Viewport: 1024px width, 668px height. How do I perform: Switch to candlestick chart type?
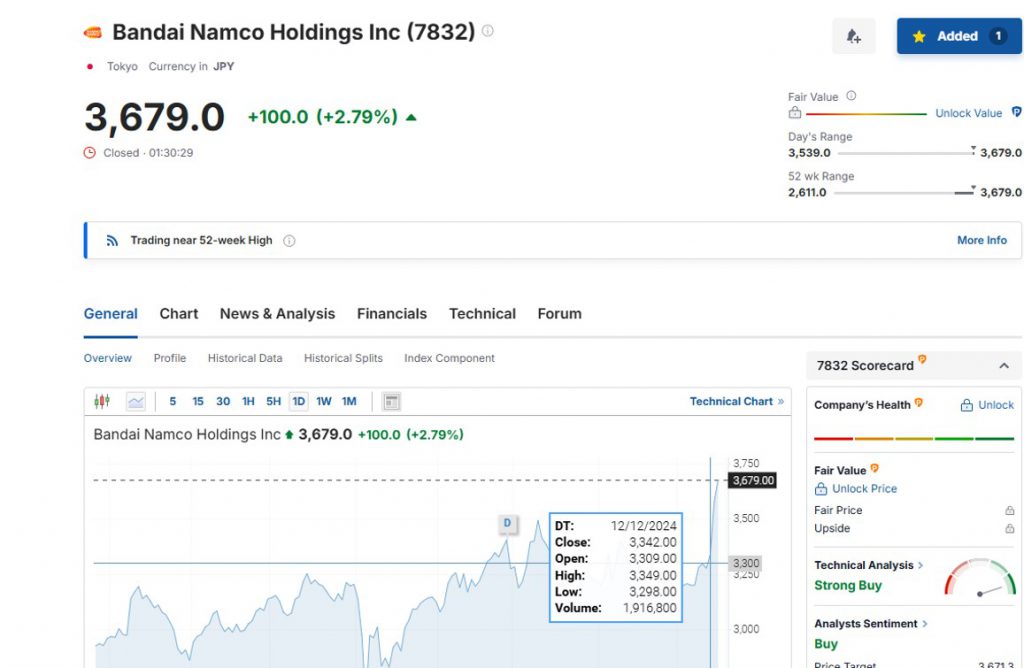tap(102, 401)
